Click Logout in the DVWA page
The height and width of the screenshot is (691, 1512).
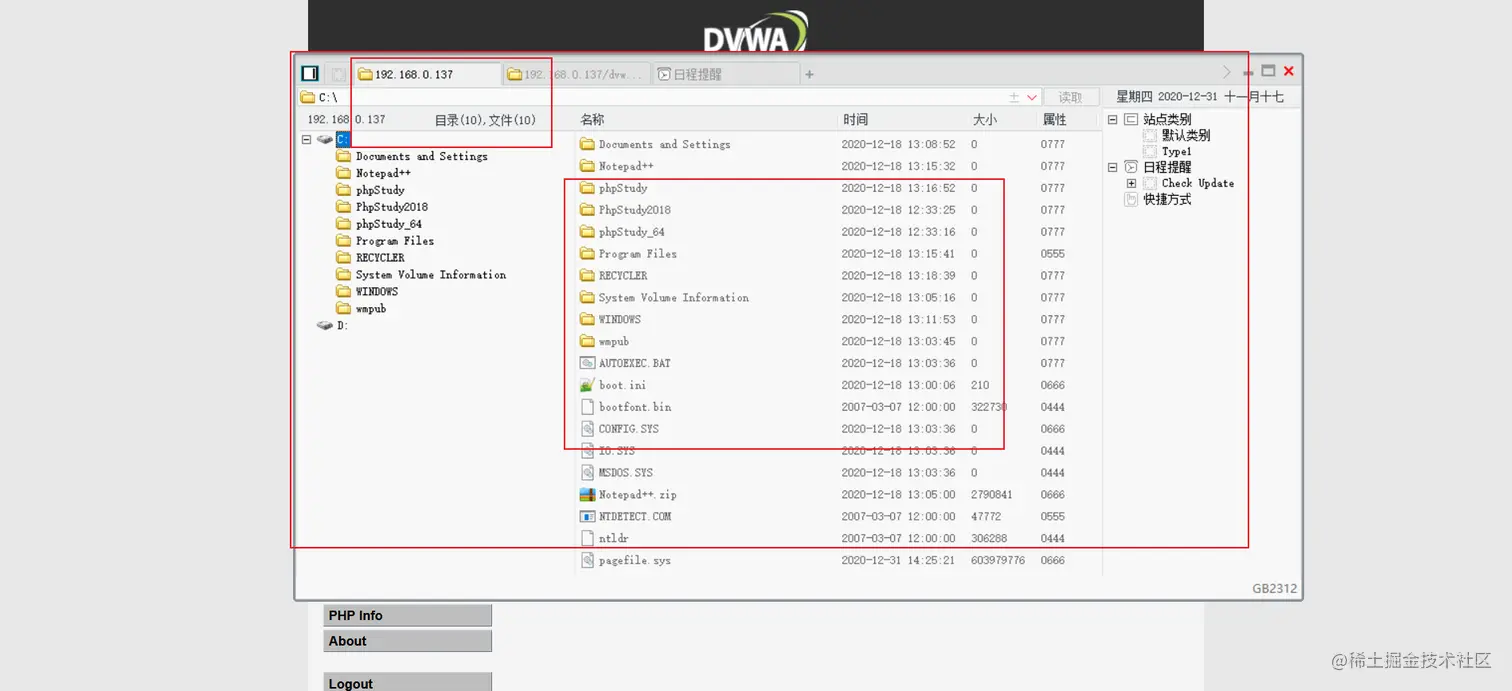[x=408, y=683]
